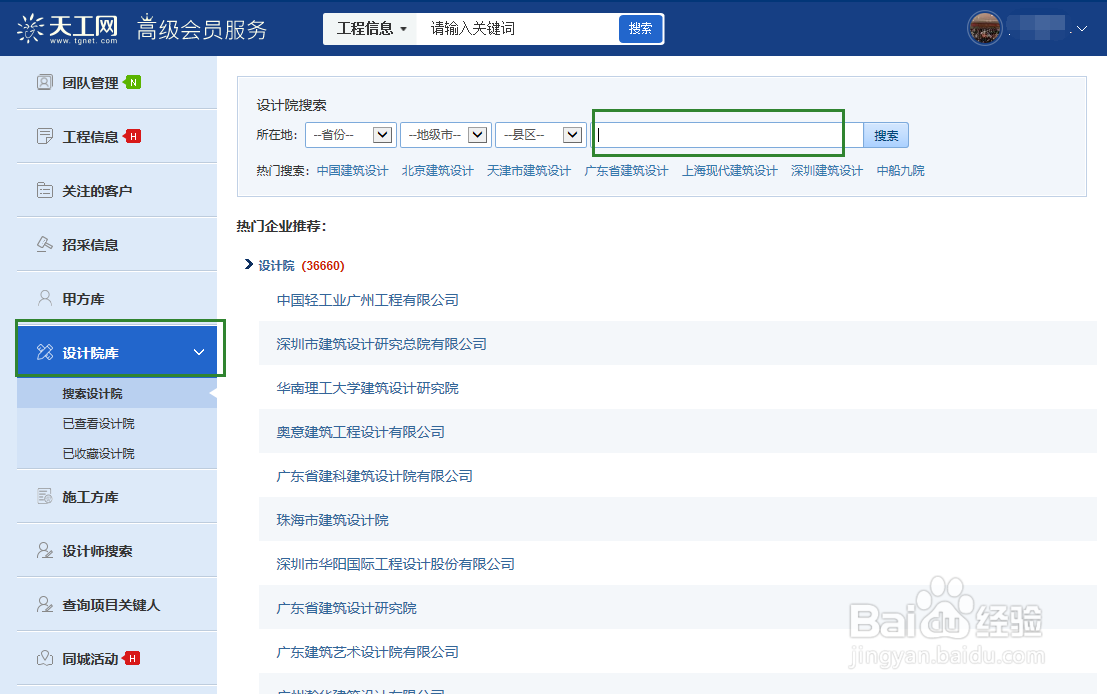Click the 天工网 logo

coord(67,29)
